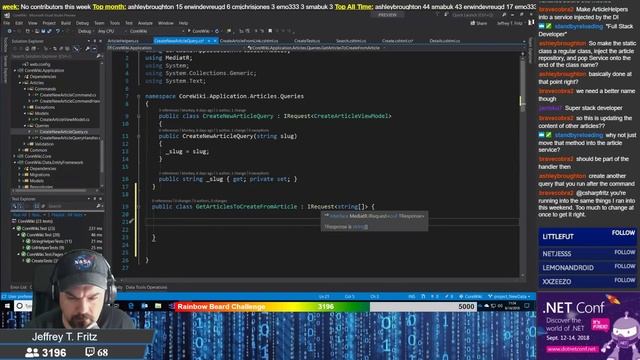This screenshot has height=360, width=640.
Task: Click Solution Explorer search magnifier icon
Action: pos(99,56)
